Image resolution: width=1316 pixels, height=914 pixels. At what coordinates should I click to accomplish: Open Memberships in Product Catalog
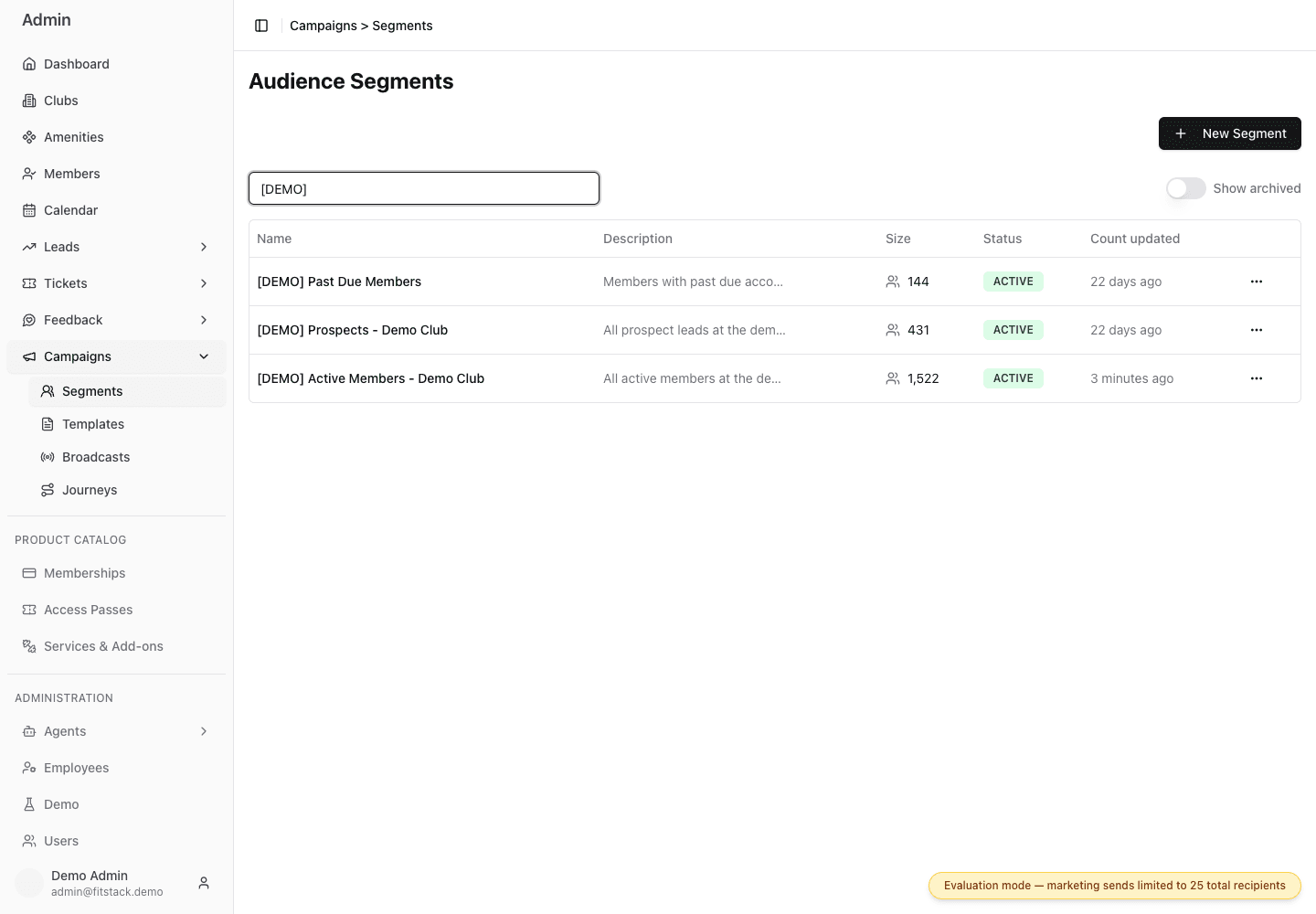[116, 573]
